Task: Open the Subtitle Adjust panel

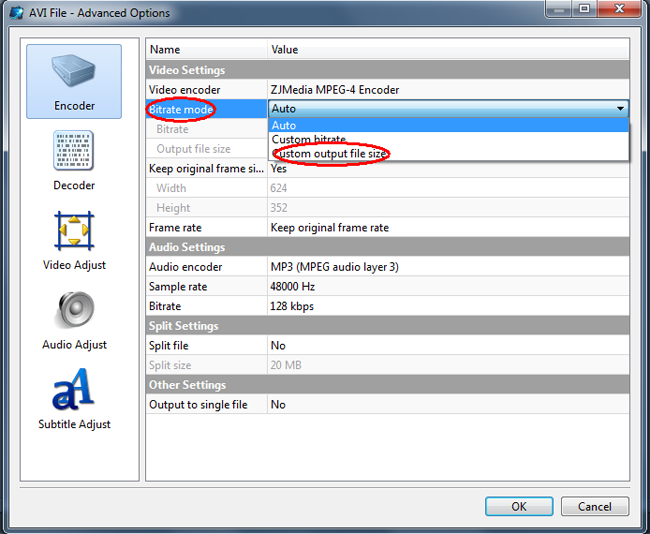Action: pos(74,400)
